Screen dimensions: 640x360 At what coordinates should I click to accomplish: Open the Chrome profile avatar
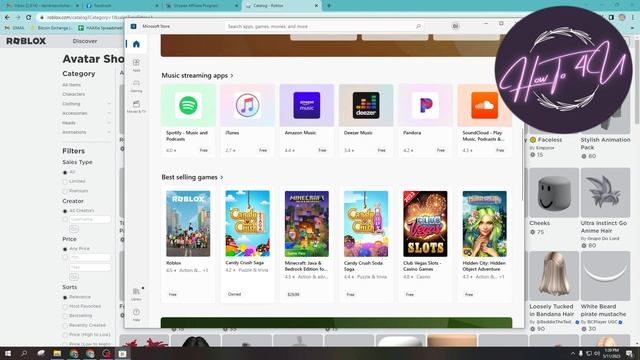(622, 17)
